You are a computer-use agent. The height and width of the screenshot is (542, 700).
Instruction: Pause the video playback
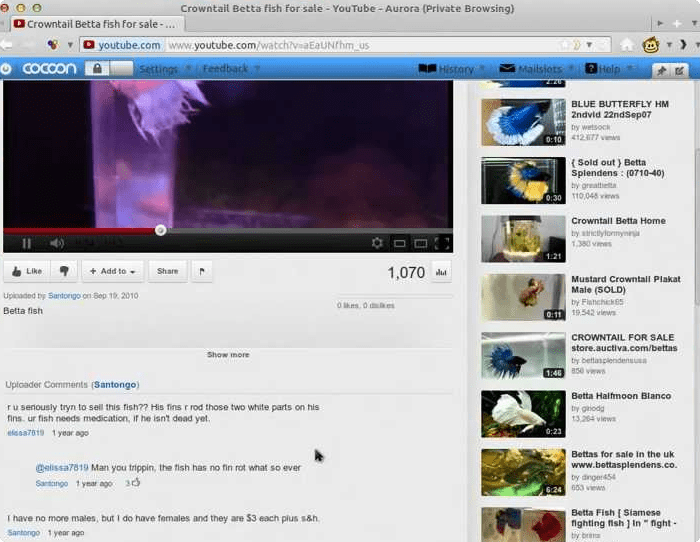click(x=27, y=243)
